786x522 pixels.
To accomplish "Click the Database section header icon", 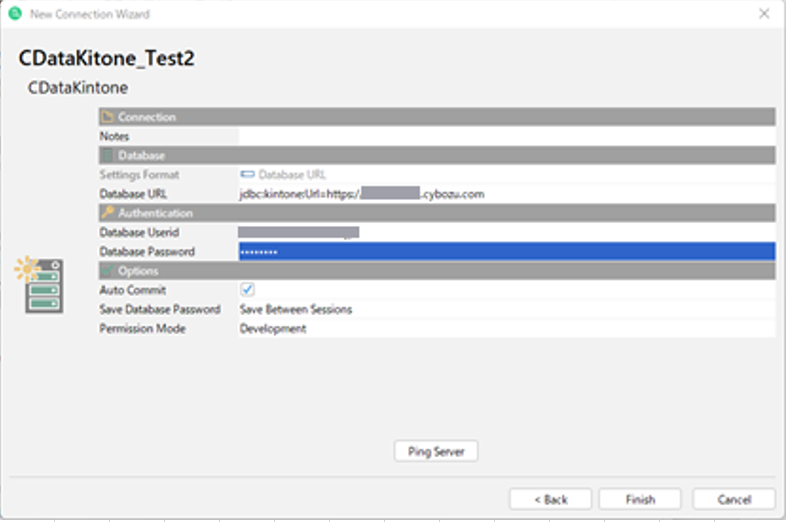I will coord(107,155).
